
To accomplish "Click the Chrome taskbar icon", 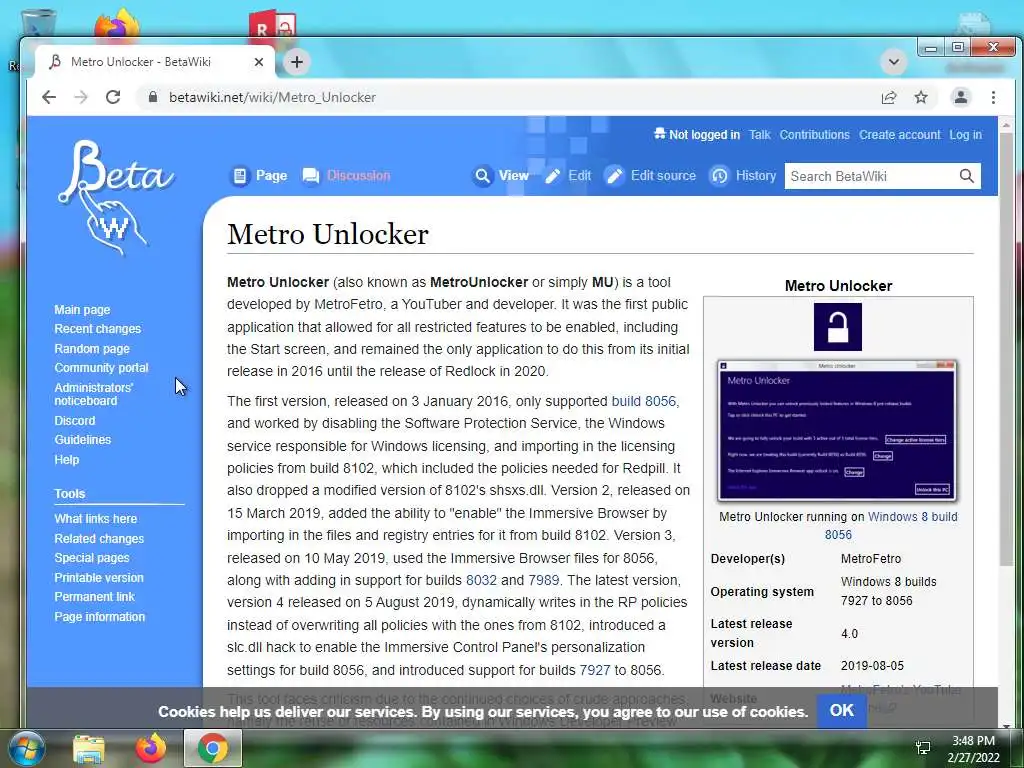I will click(x=213, y=748).
